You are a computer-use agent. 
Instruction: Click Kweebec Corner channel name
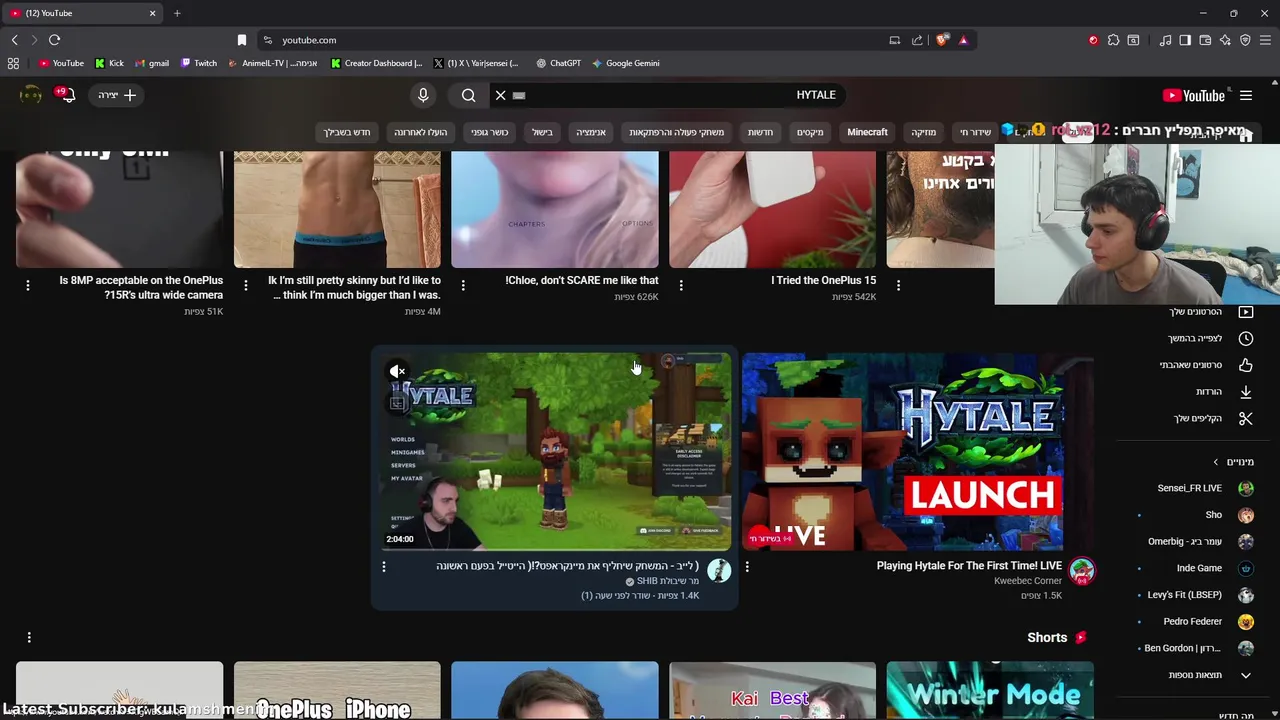[1028, 581]
